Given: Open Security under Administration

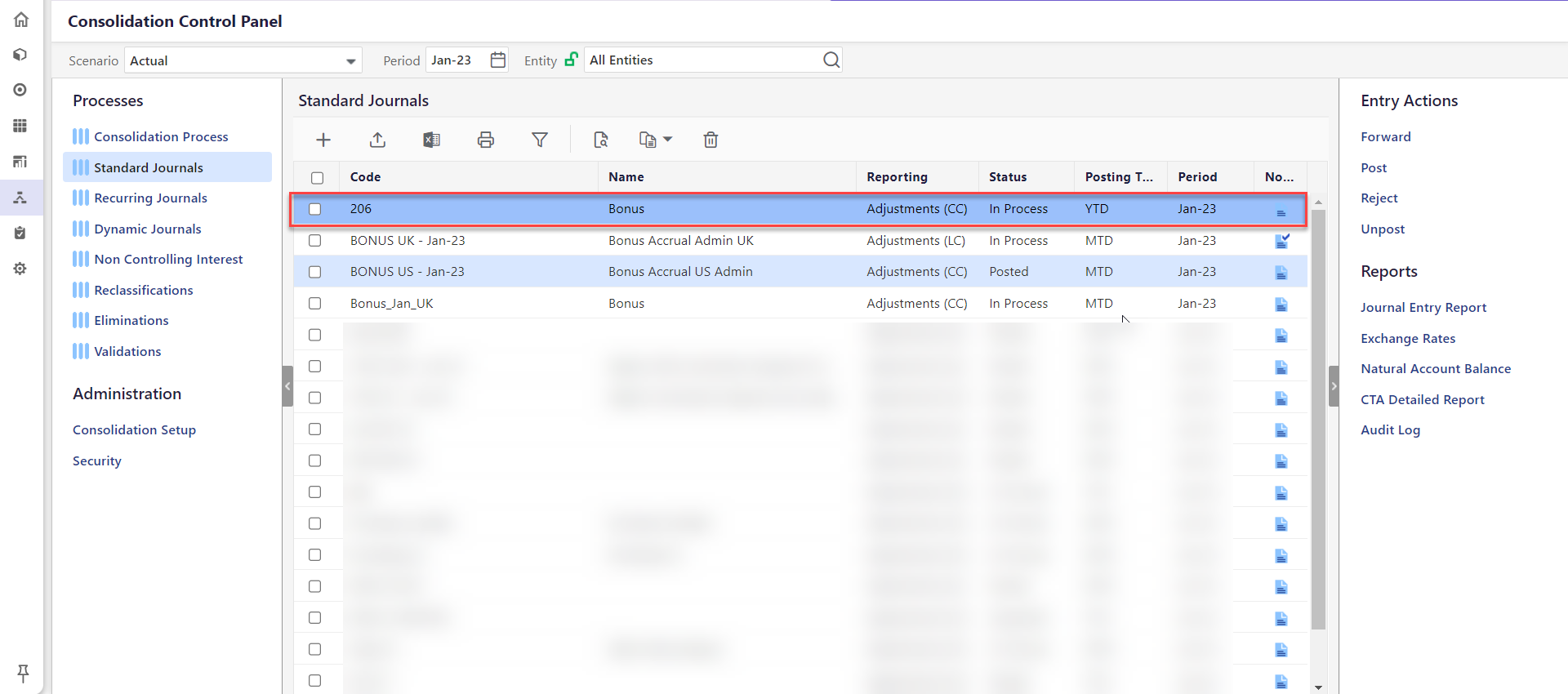Looking at the screenshot, I should click(x=96, y=460).
